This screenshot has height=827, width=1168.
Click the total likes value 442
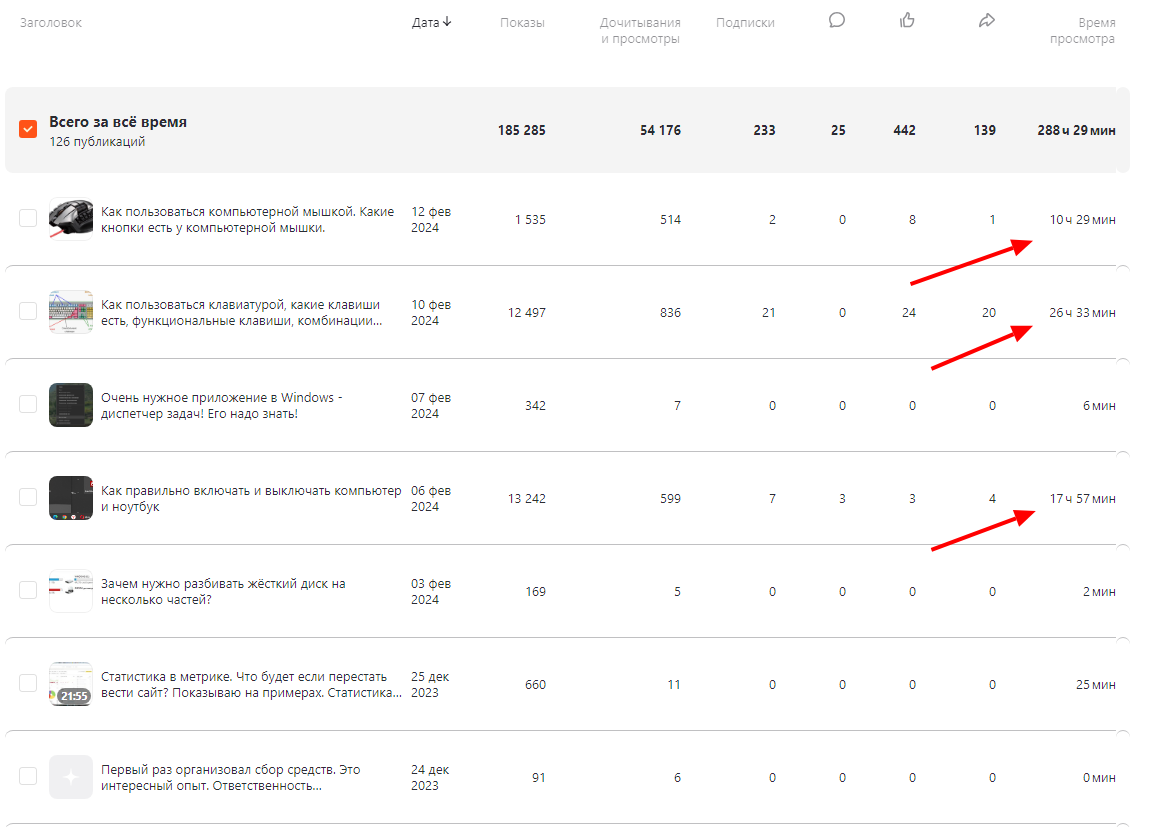[904, 130]
